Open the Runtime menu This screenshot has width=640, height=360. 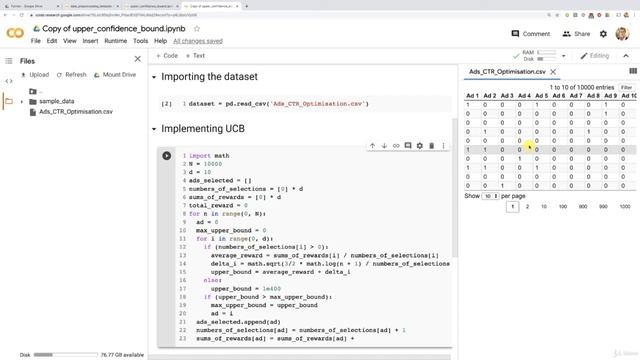point(116,41)
